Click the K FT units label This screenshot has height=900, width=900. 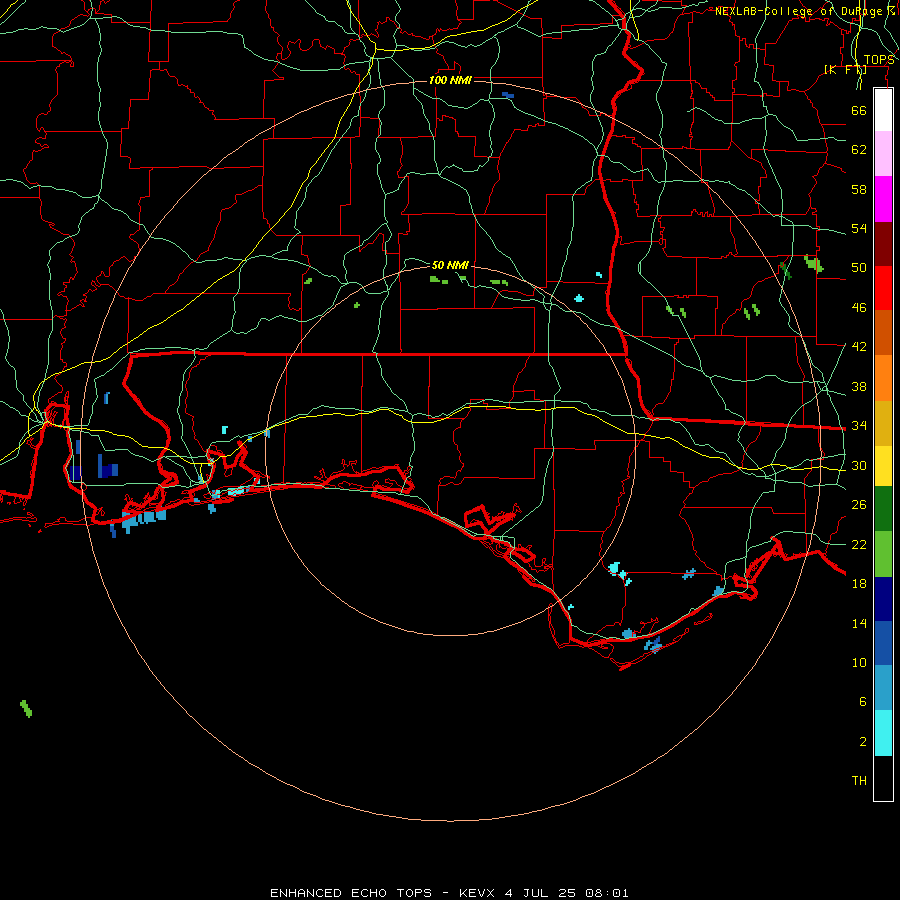coord(845,70)
